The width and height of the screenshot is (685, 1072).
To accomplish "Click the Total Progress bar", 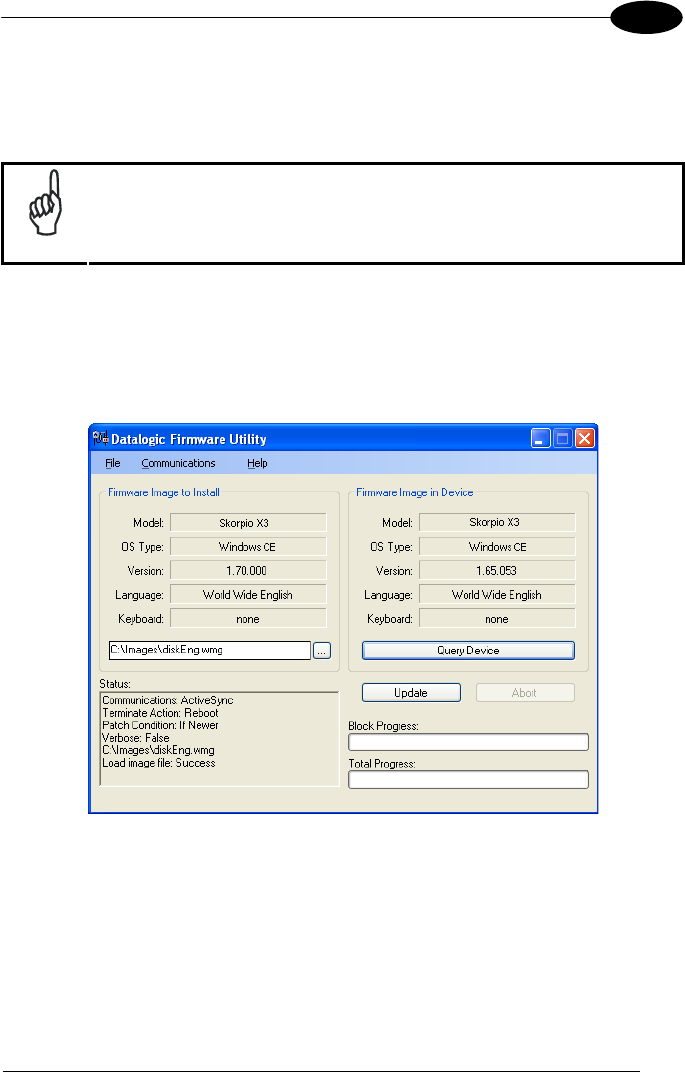I will [x=468, y=779].
